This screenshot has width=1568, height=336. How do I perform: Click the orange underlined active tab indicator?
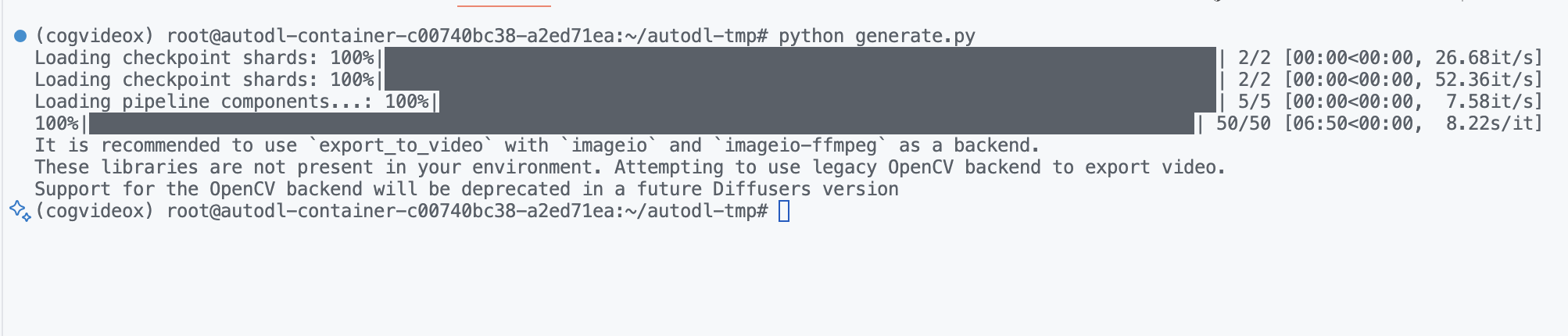click(x=504, y=5)
